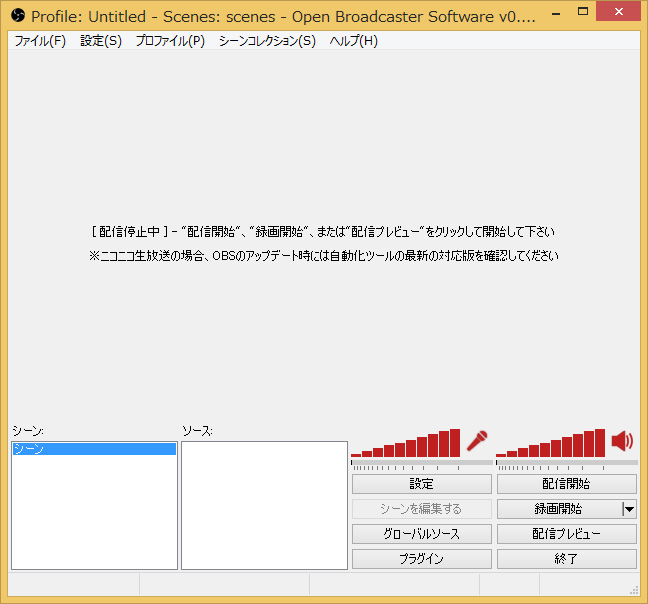Start recording with the 録画開始 button
648x604 pixels.
coord(559,509)
